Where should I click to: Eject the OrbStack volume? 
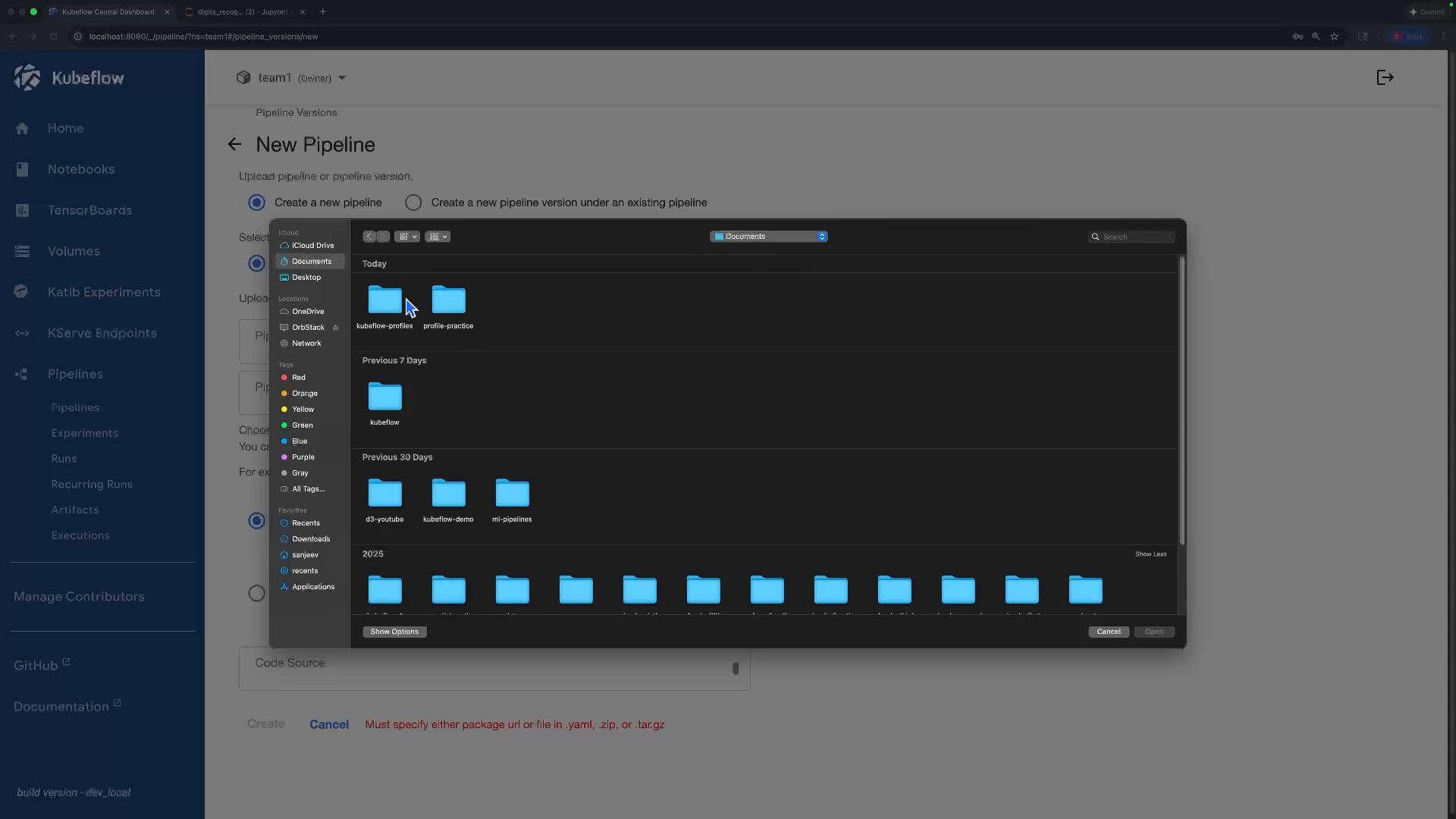(x=335, y=328)
